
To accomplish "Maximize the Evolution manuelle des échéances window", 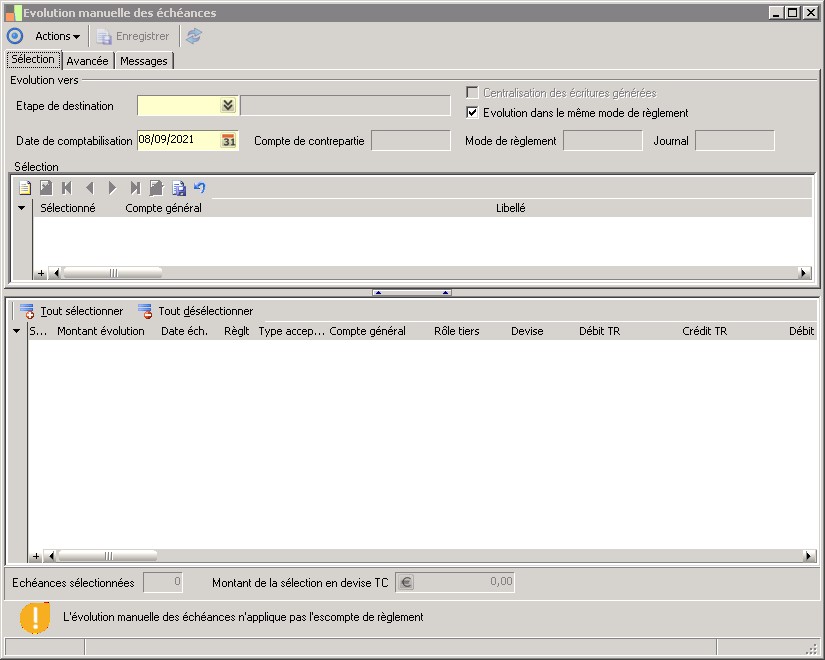I will [x=792, y=13].
